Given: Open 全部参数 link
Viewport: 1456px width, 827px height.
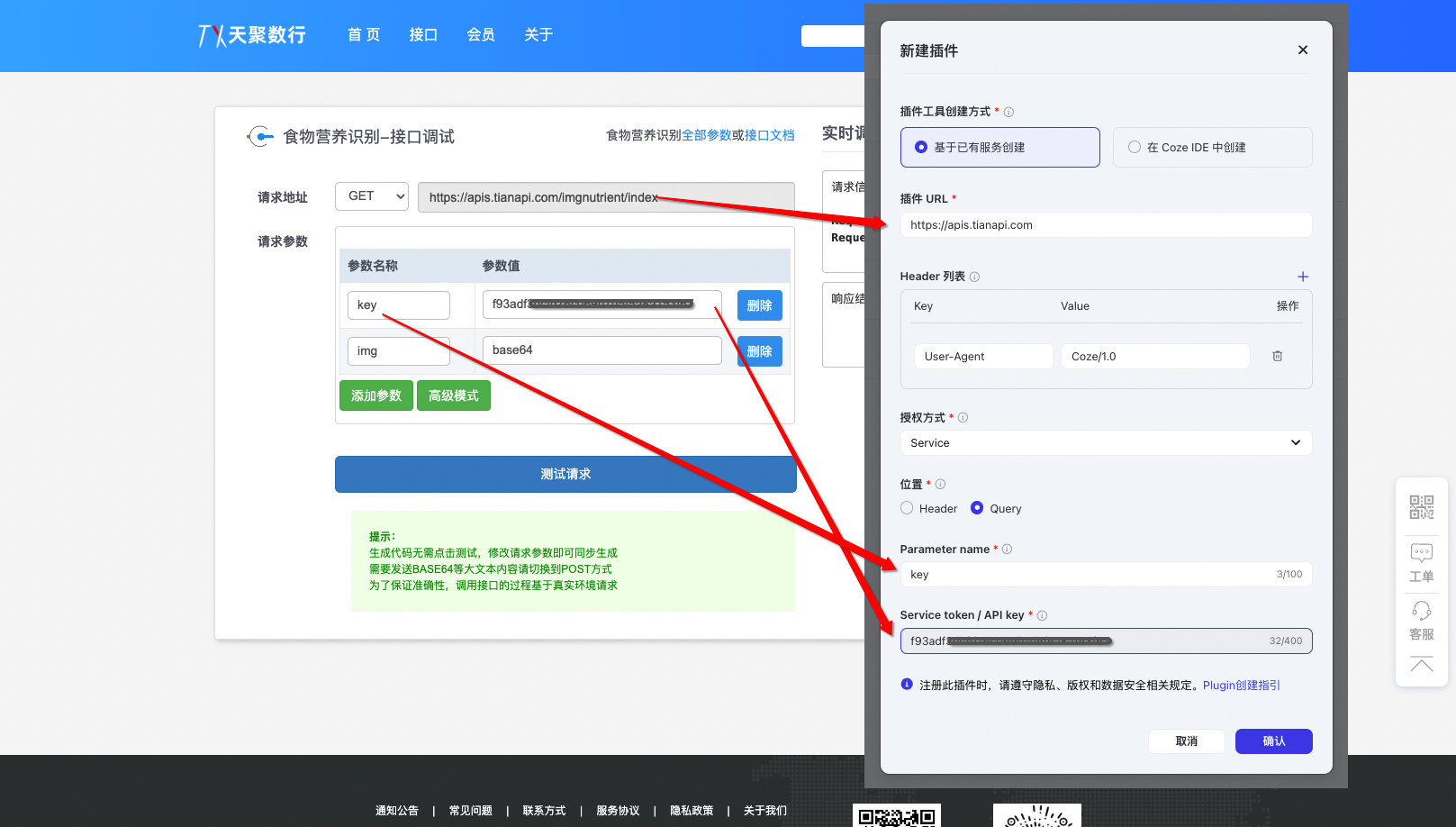Looking at the screenshot, I should click(x=706, y=135).
